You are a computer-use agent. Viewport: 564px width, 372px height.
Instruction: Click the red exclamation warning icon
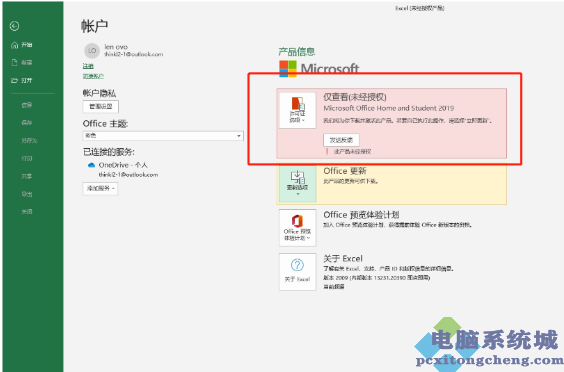click(x=327, y=151)
